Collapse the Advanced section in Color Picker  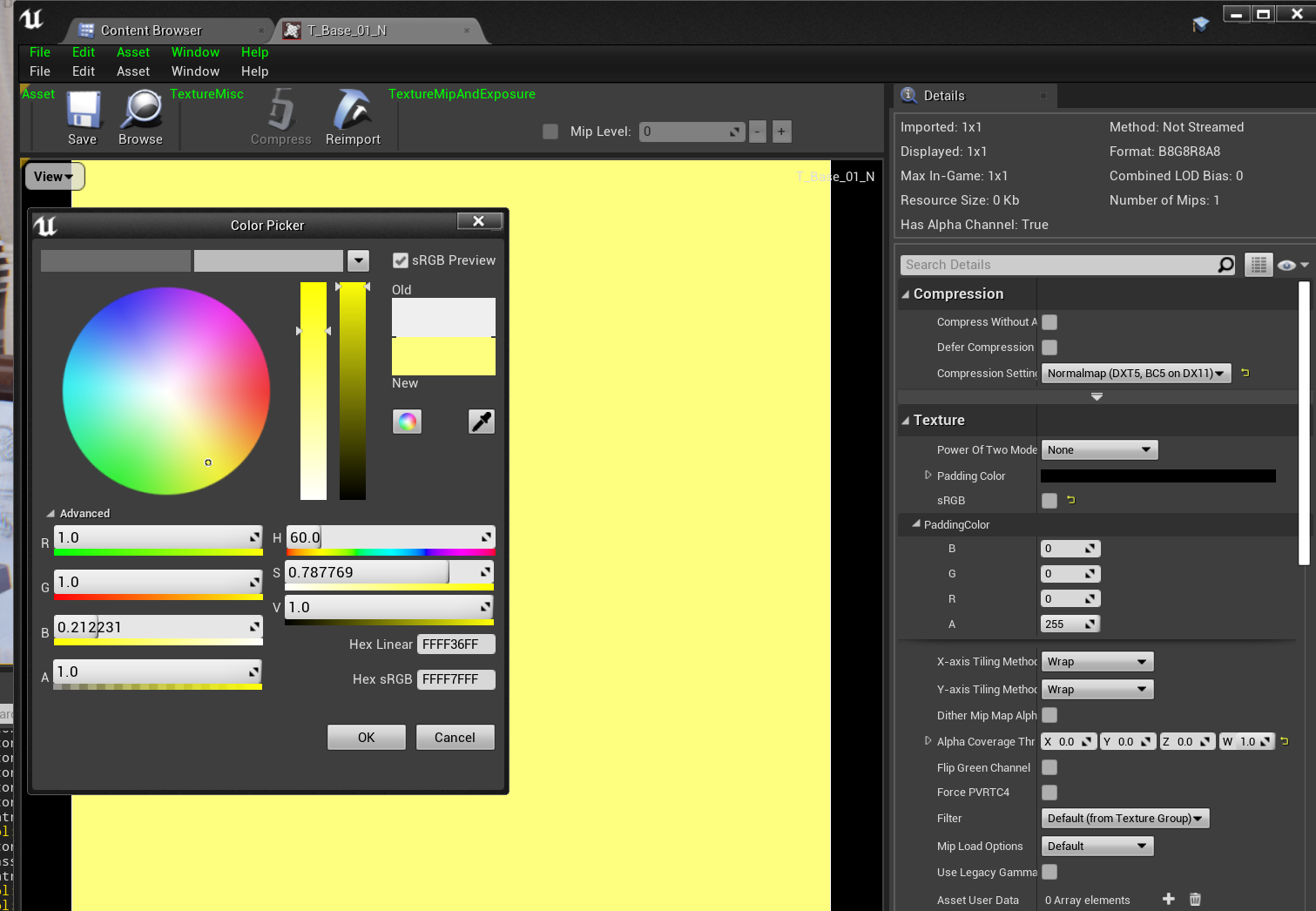point(51,514)
